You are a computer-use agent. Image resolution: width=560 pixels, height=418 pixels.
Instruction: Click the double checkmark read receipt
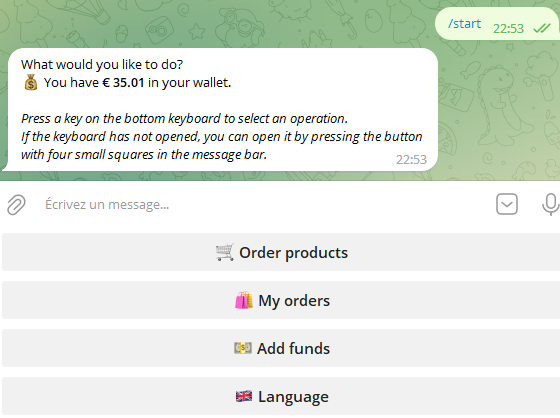click(542, 28)
